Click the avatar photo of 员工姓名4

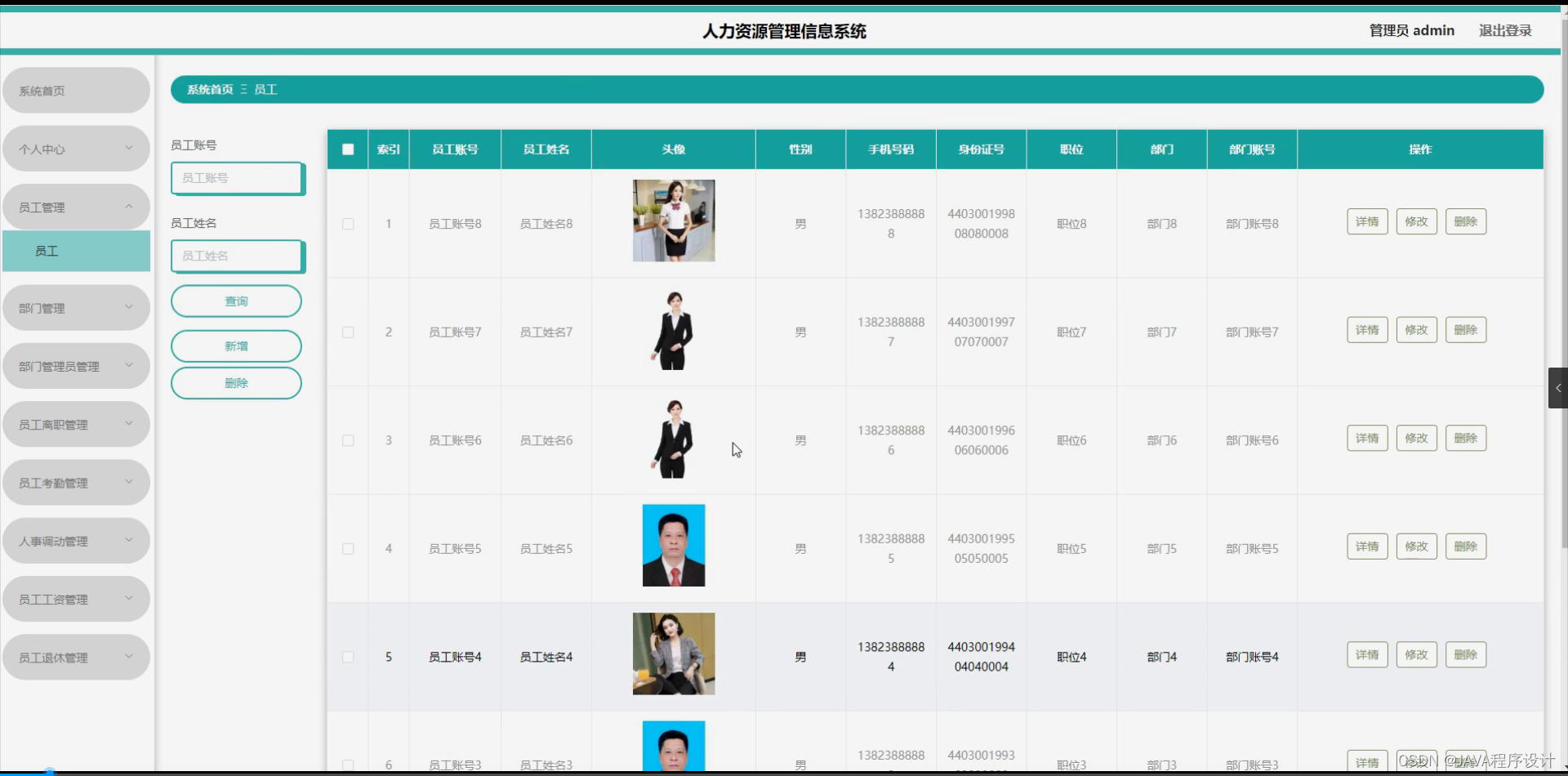click(x=674, y=653)
